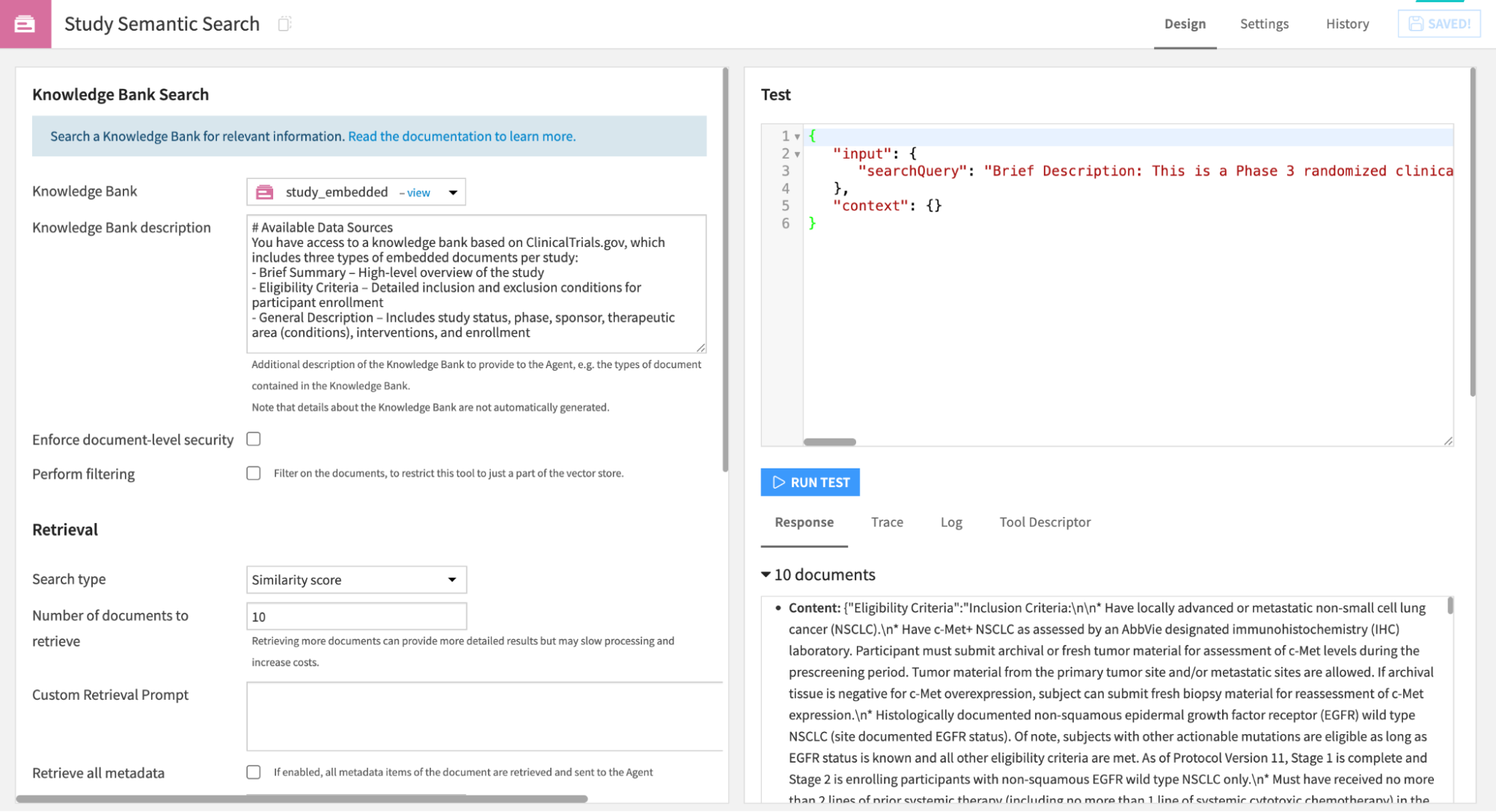This screenshot has width=1496, height=812.
Task: Enable Enforce document-level security checkbox
Action: pyautogui.click(x=254, y=439)
